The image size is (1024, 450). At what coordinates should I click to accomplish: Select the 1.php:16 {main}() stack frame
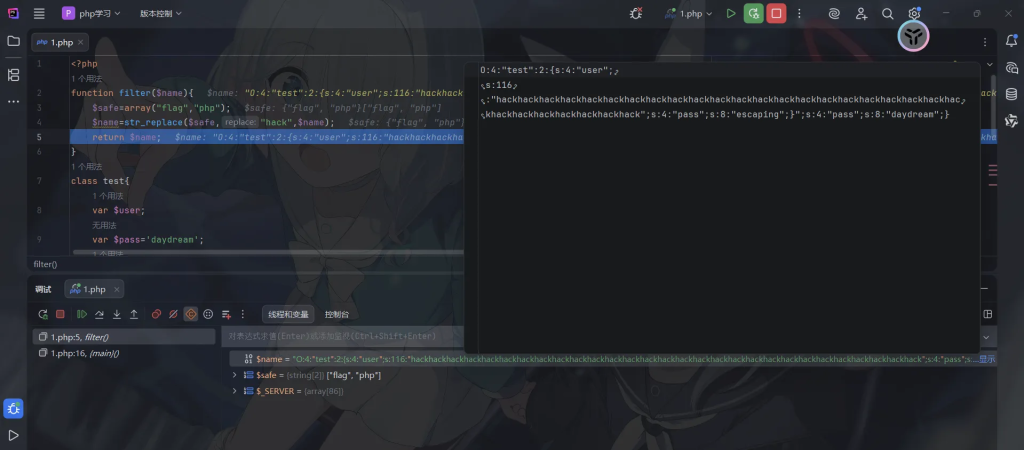(x=80, y=353)
